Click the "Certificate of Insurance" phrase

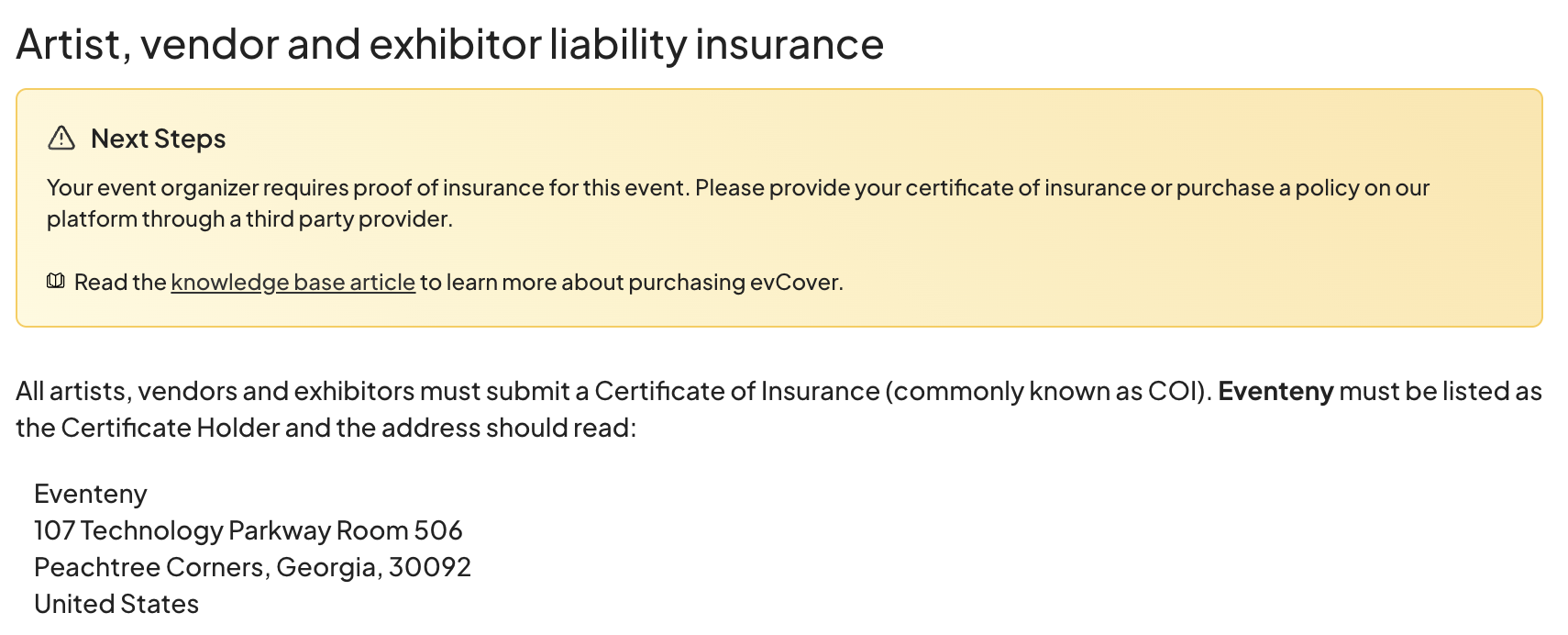(736, 392)
